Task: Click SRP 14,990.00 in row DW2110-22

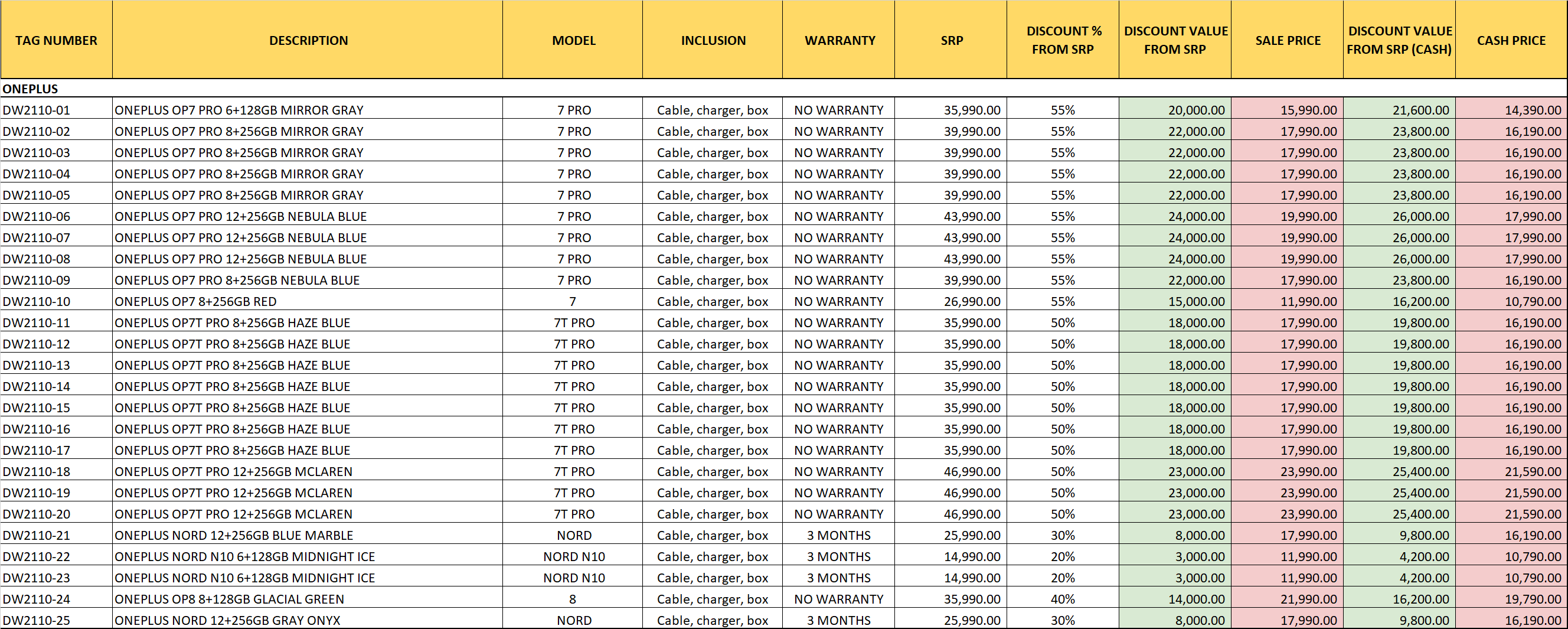Action: (x=951, y=556)
